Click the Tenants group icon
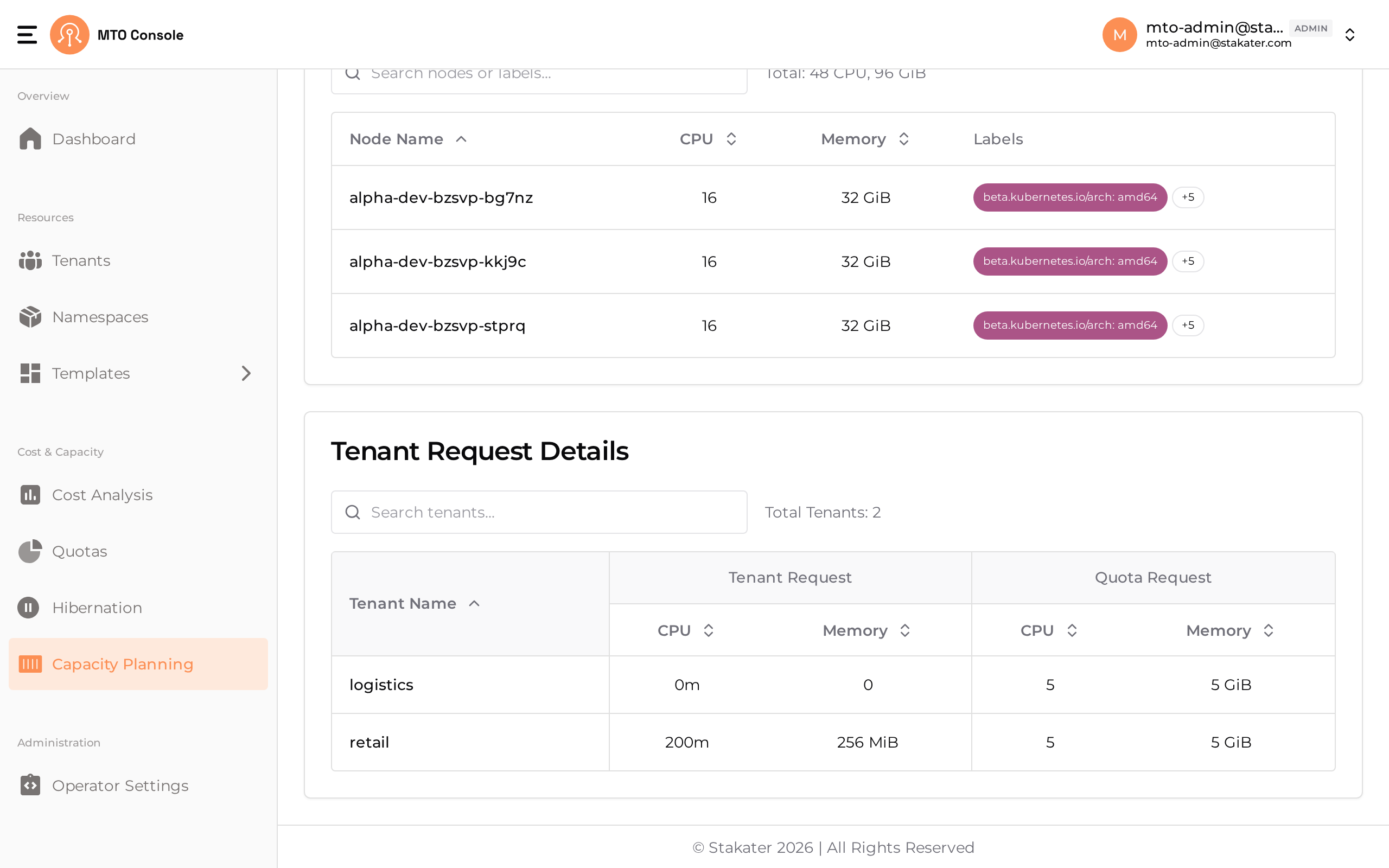1389x868 pixels. tap(30, 260)
